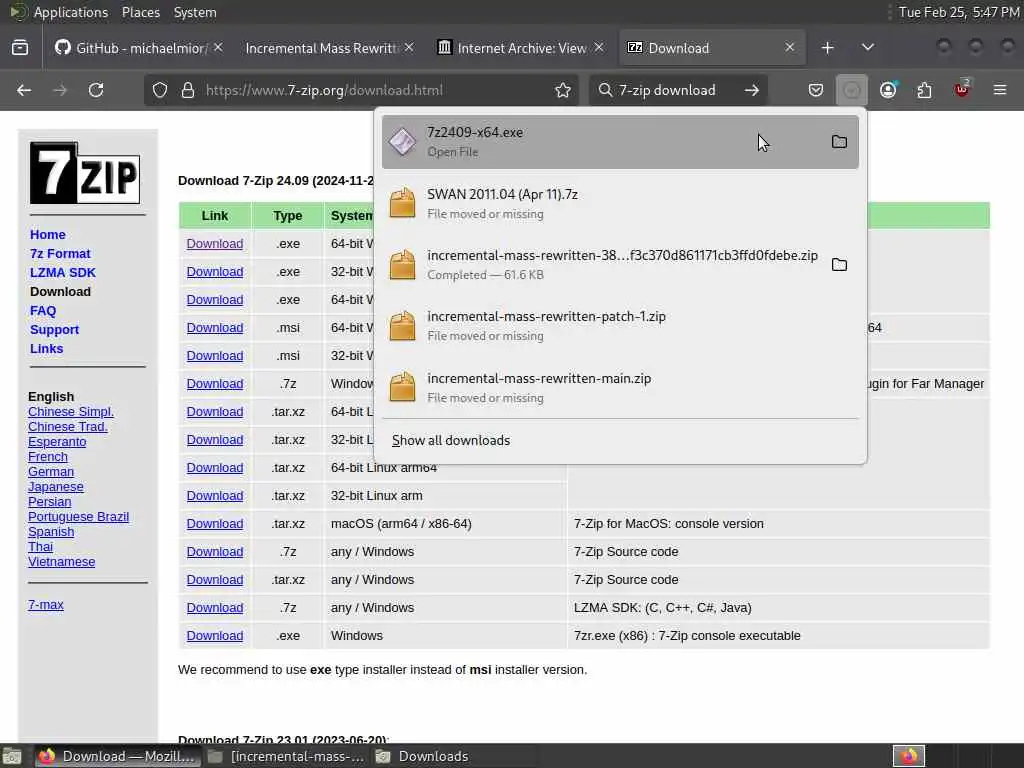1024x768 pixels.
Task: Open the System menu
Action: (195, 12)
